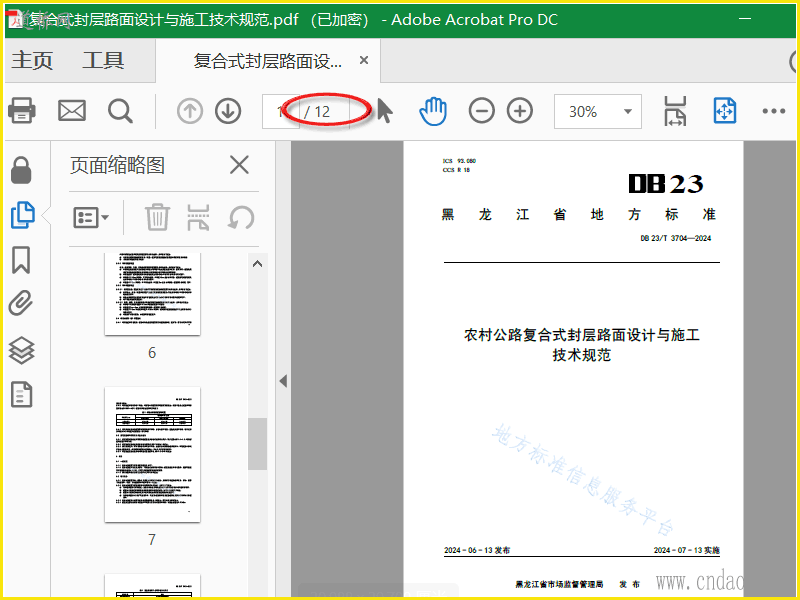Go to next page arrow
The width and height of the screenshot is (800, 600).
(228, 111)
